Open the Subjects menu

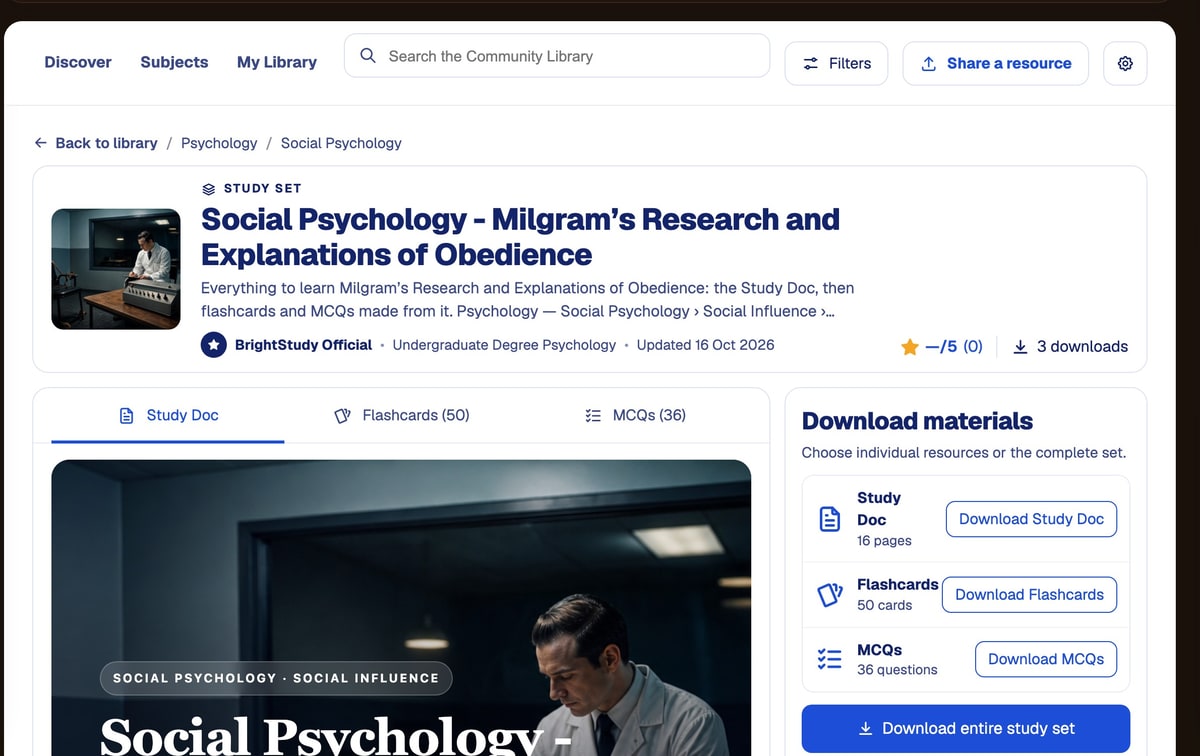click(x=174, y=62)
